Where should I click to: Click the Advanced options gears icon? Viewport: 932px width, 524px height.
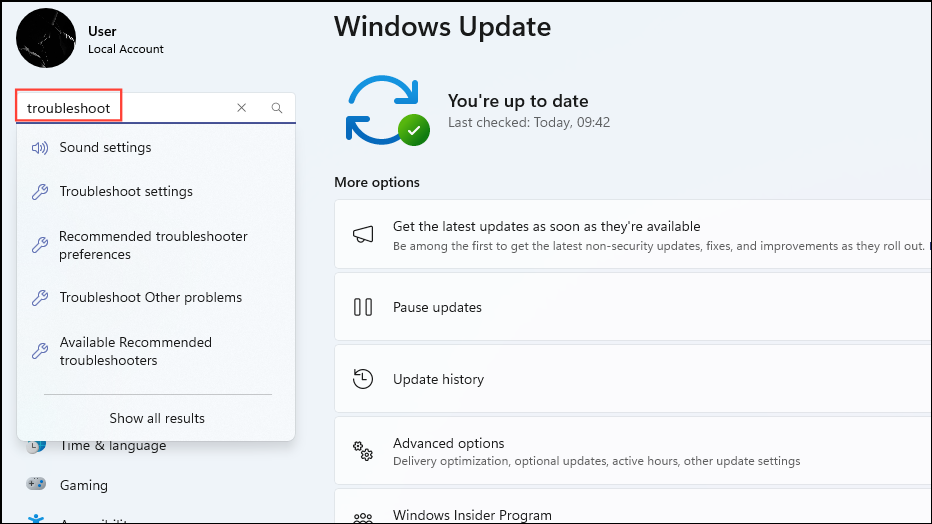coord(363,451)
